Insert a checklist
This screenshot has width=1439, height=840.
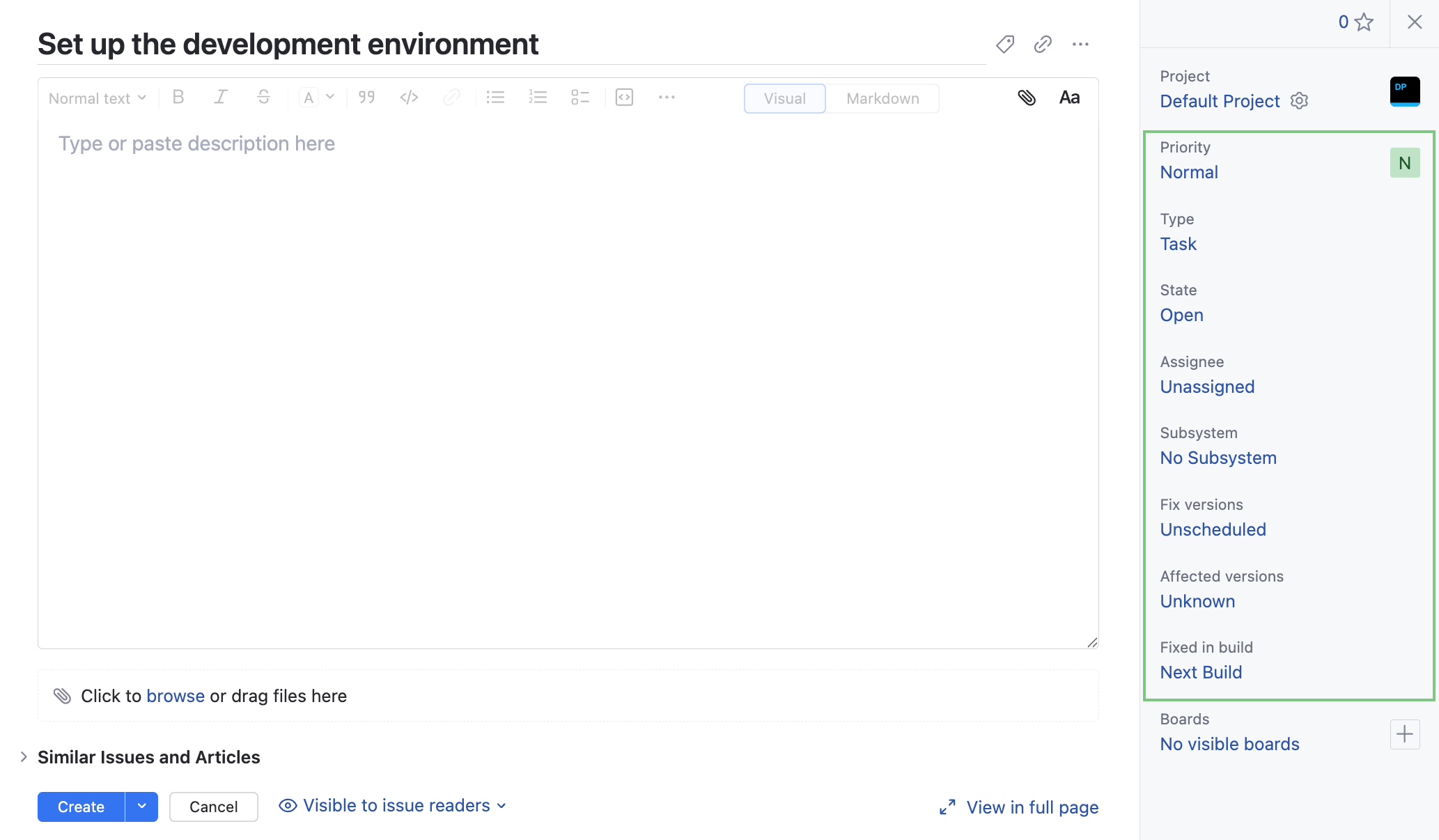[580, 98]
